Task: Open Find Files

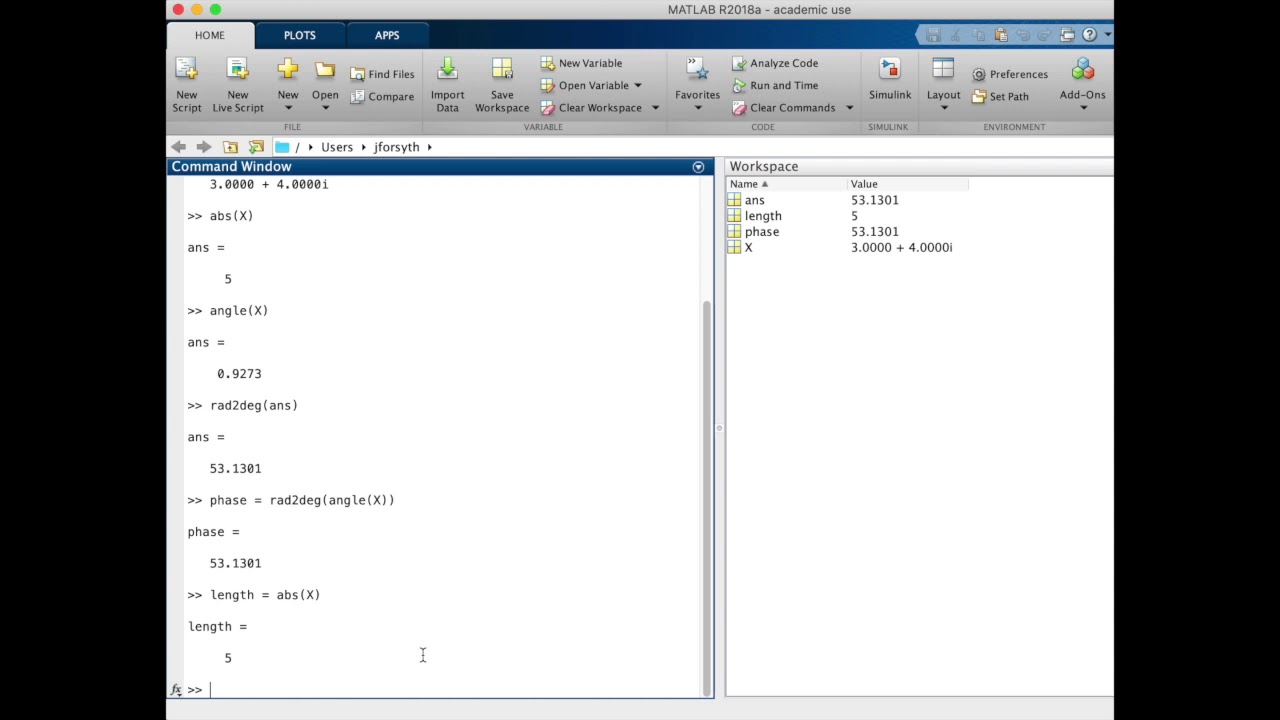Action: pos(382,74)
